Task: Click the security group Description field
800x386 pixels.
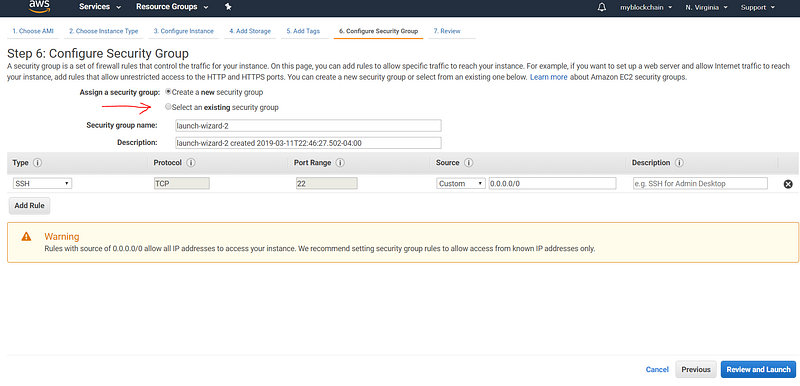Action: [x=308, y=143]
